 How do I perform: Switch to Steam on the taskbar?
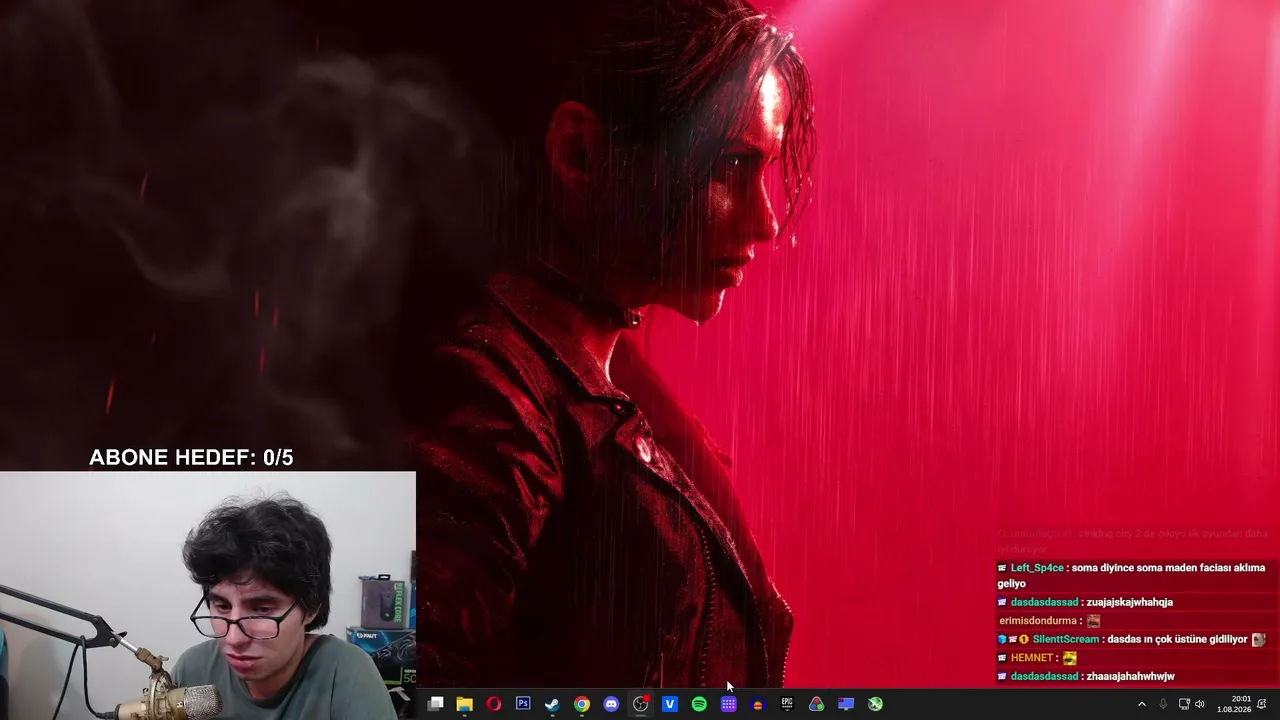[552, 704]
